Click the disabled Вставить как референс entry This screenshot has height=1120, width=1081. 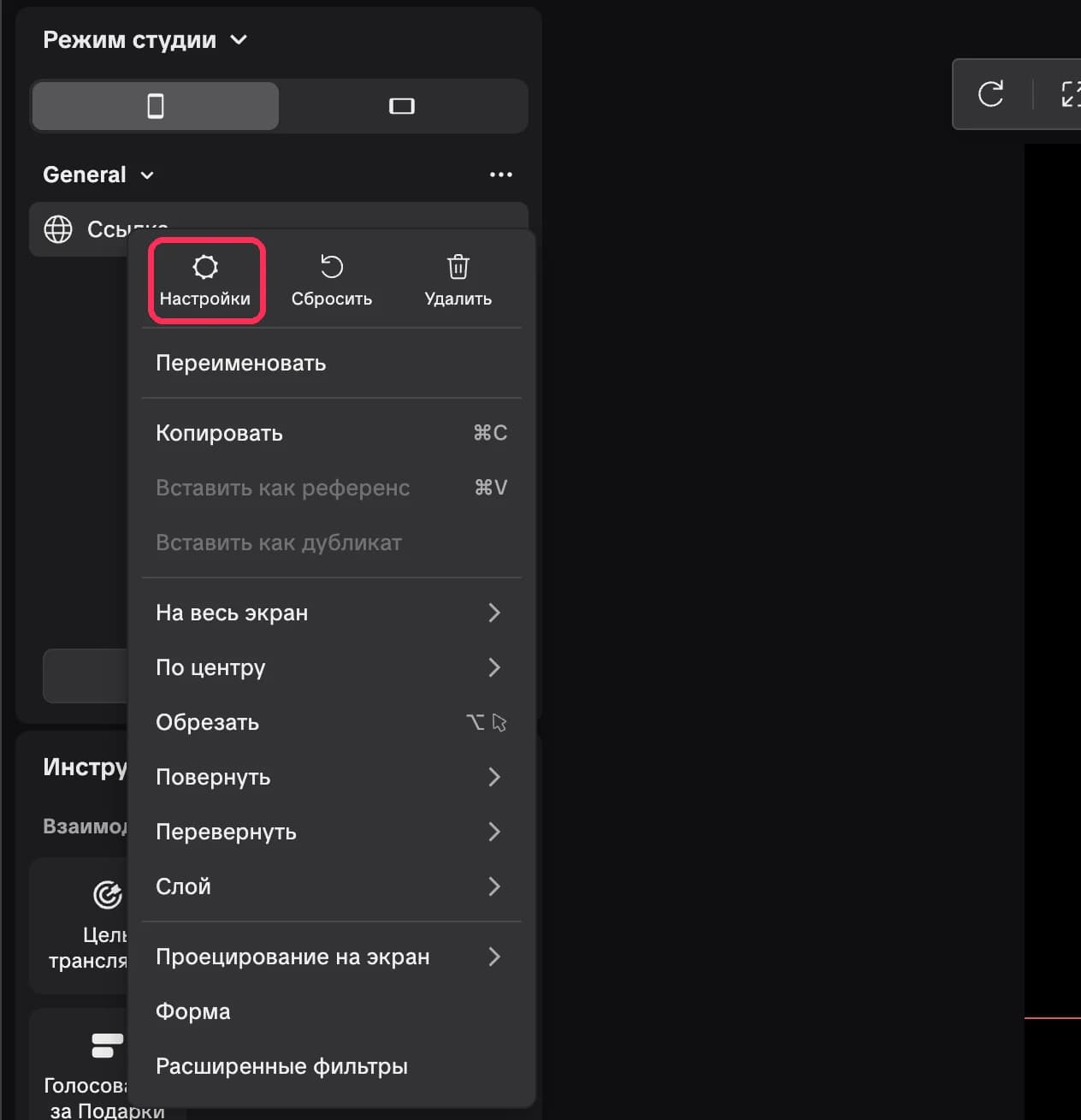click(x=331, y=488)
